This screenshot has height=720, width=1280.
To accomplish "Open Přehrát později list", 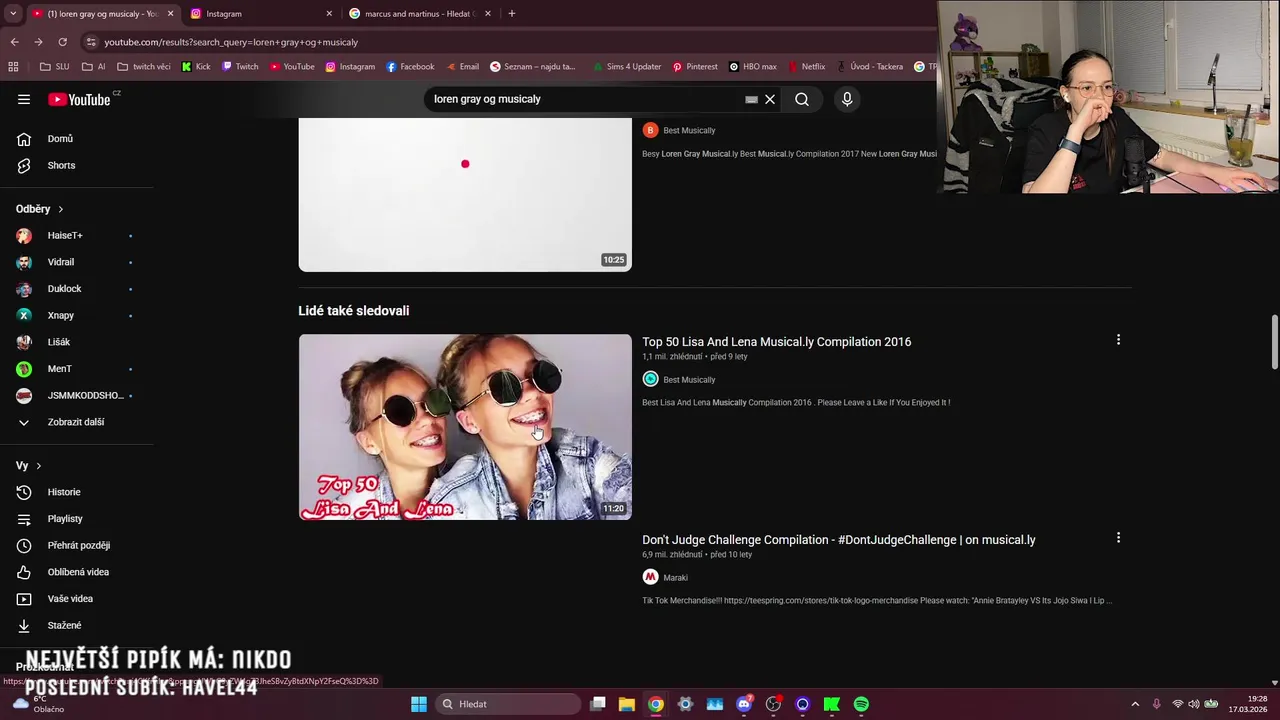I will point(79,545).
